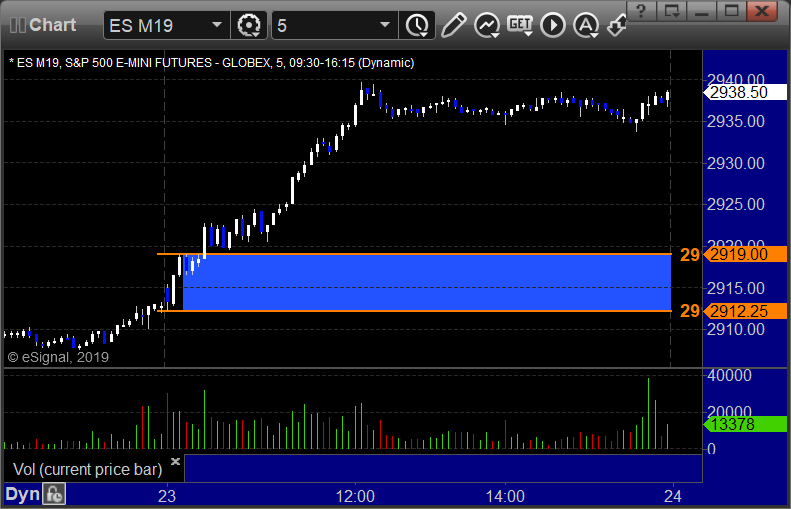Open the chart type line icon
Viewport: 791px width, 509px height.
point(487,25)
